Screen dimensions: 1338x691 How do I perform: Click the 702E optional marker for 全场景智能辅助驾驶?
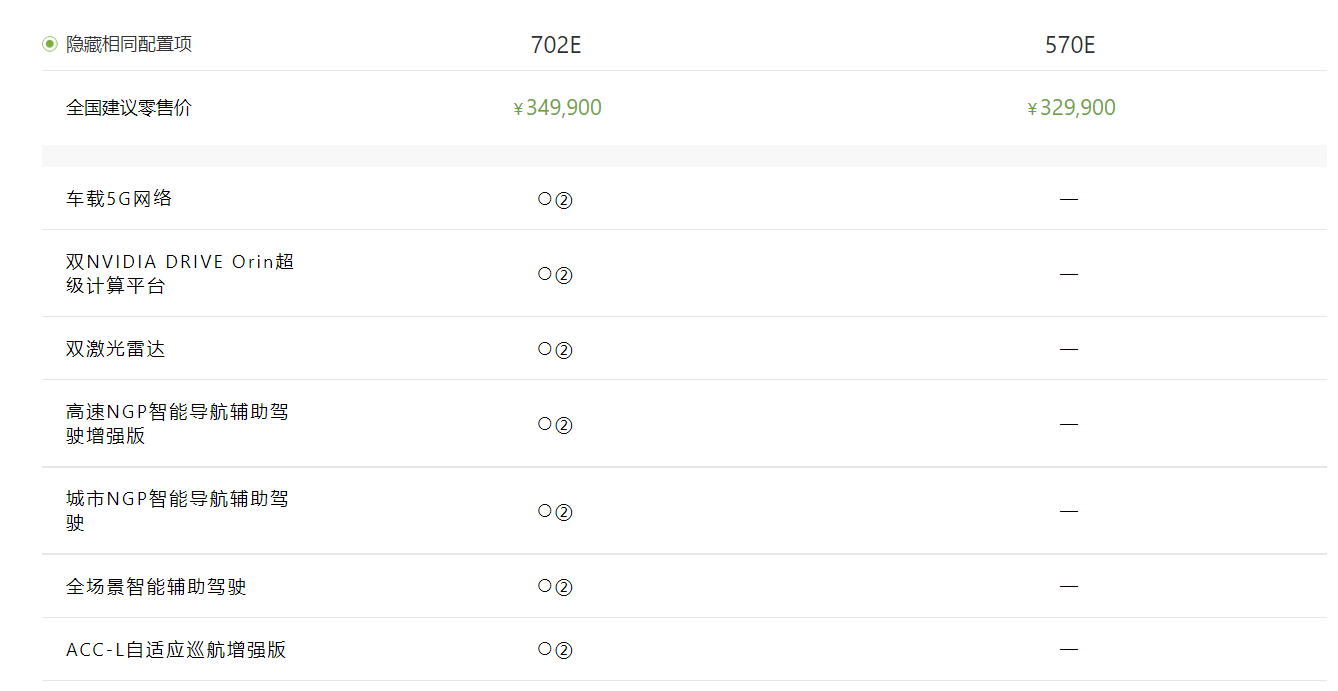coord(555,586)
